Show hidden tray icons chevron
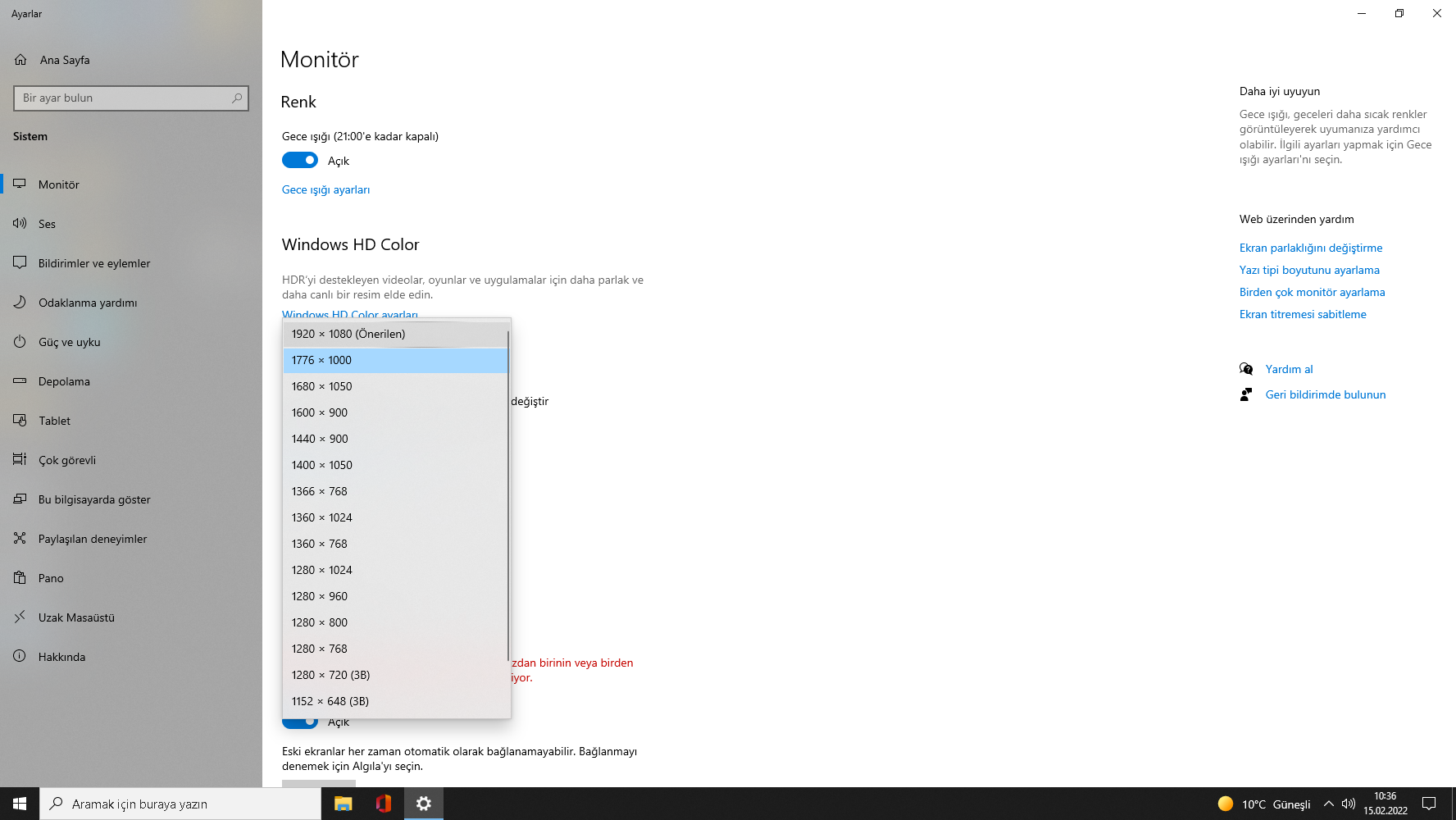 1329,804
